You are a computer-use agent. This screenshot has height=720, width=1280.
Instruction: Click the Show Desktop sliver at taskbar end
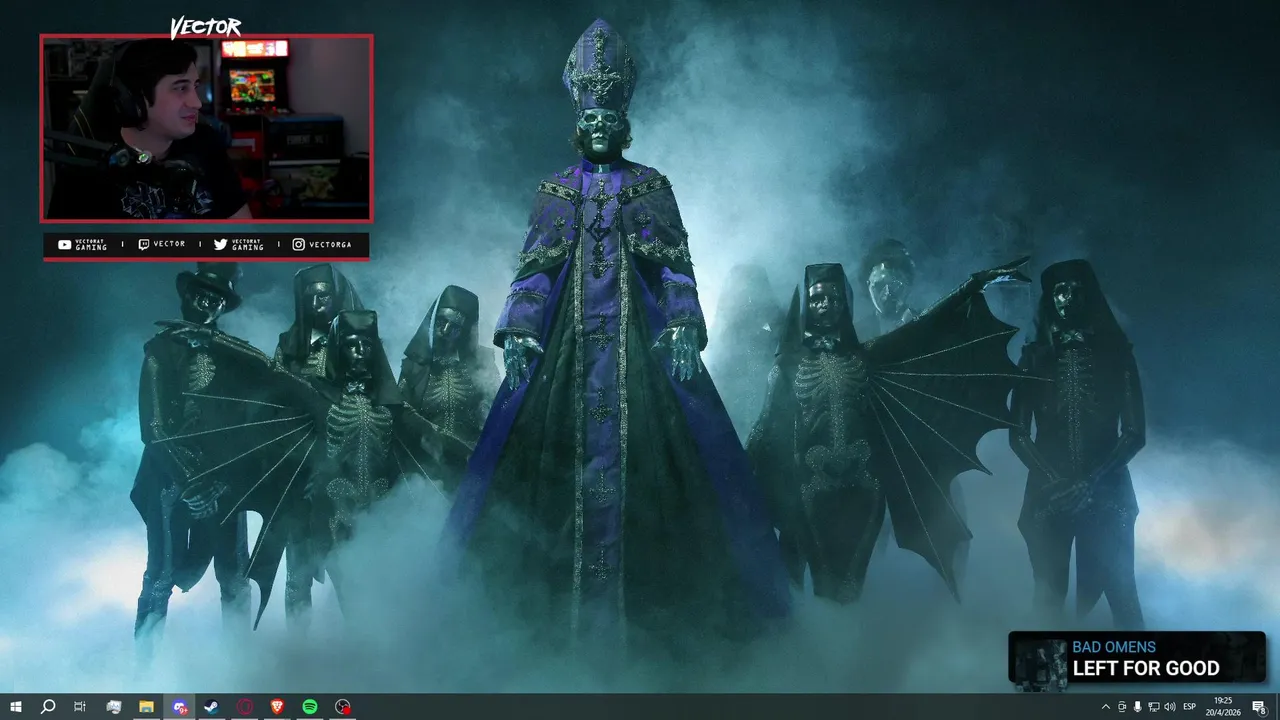pos(1277,707)
